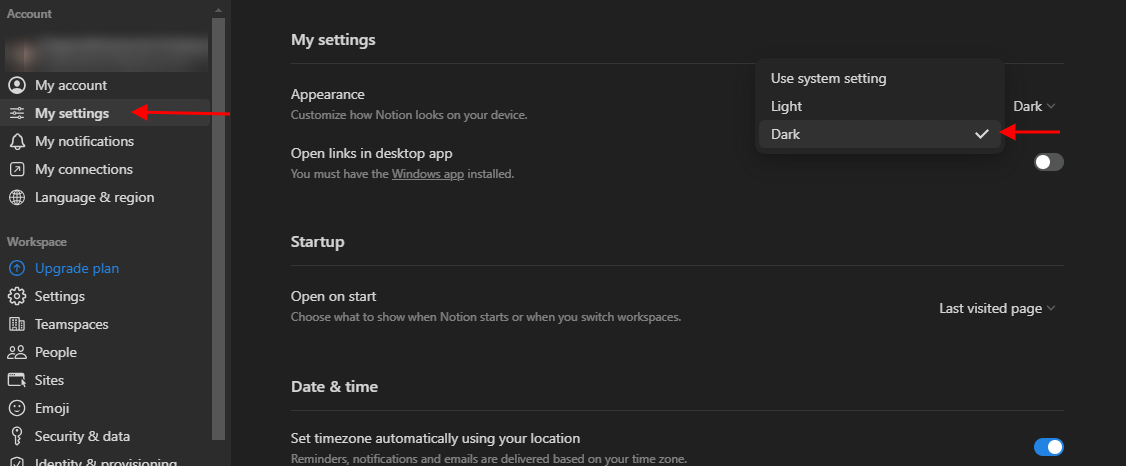Image resolution: width=1126 pixels, height=466 pixels.
Task: Click the My settings sliders icon
Action: coord(17,113)
